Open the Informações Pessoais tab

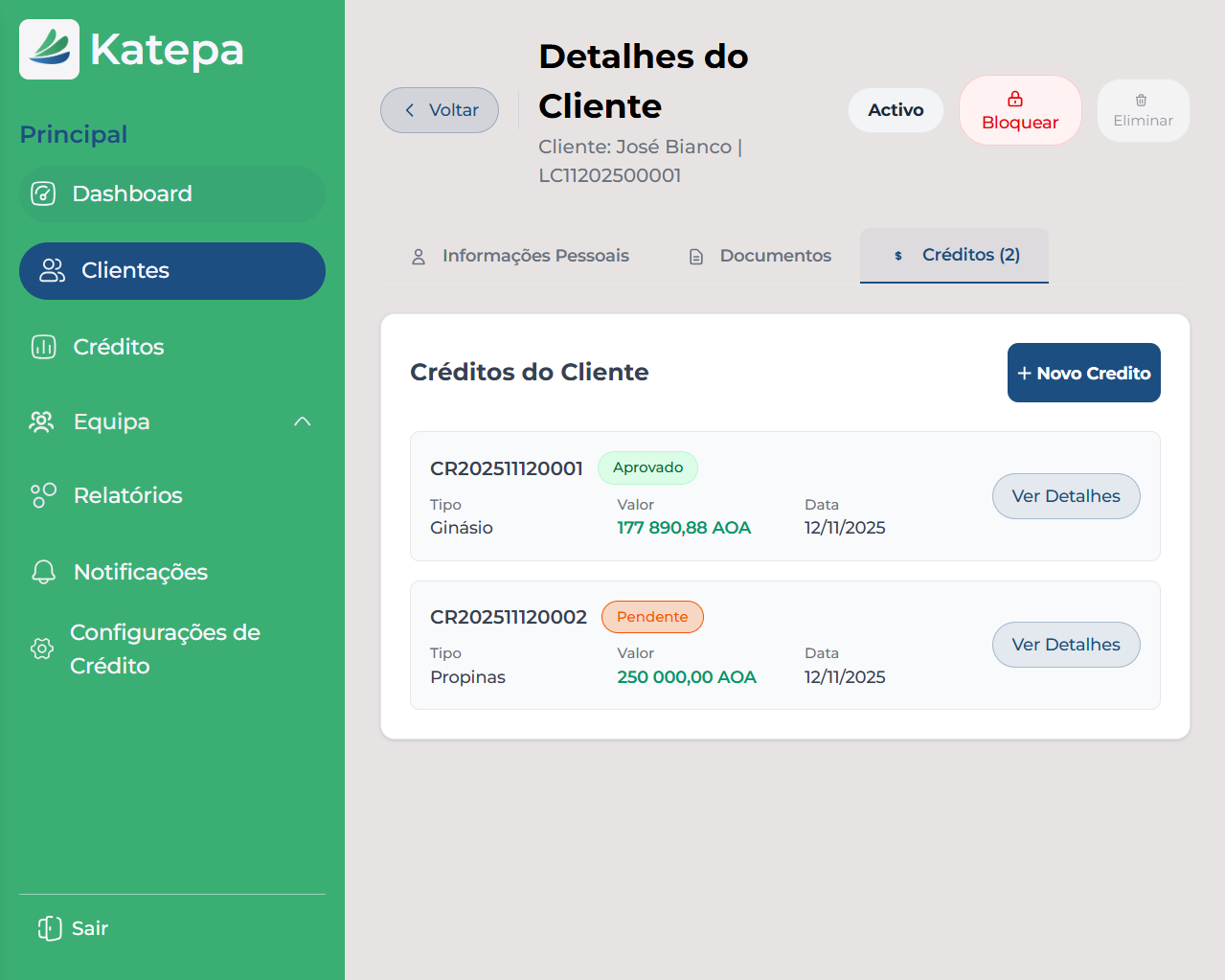point(522,256)
